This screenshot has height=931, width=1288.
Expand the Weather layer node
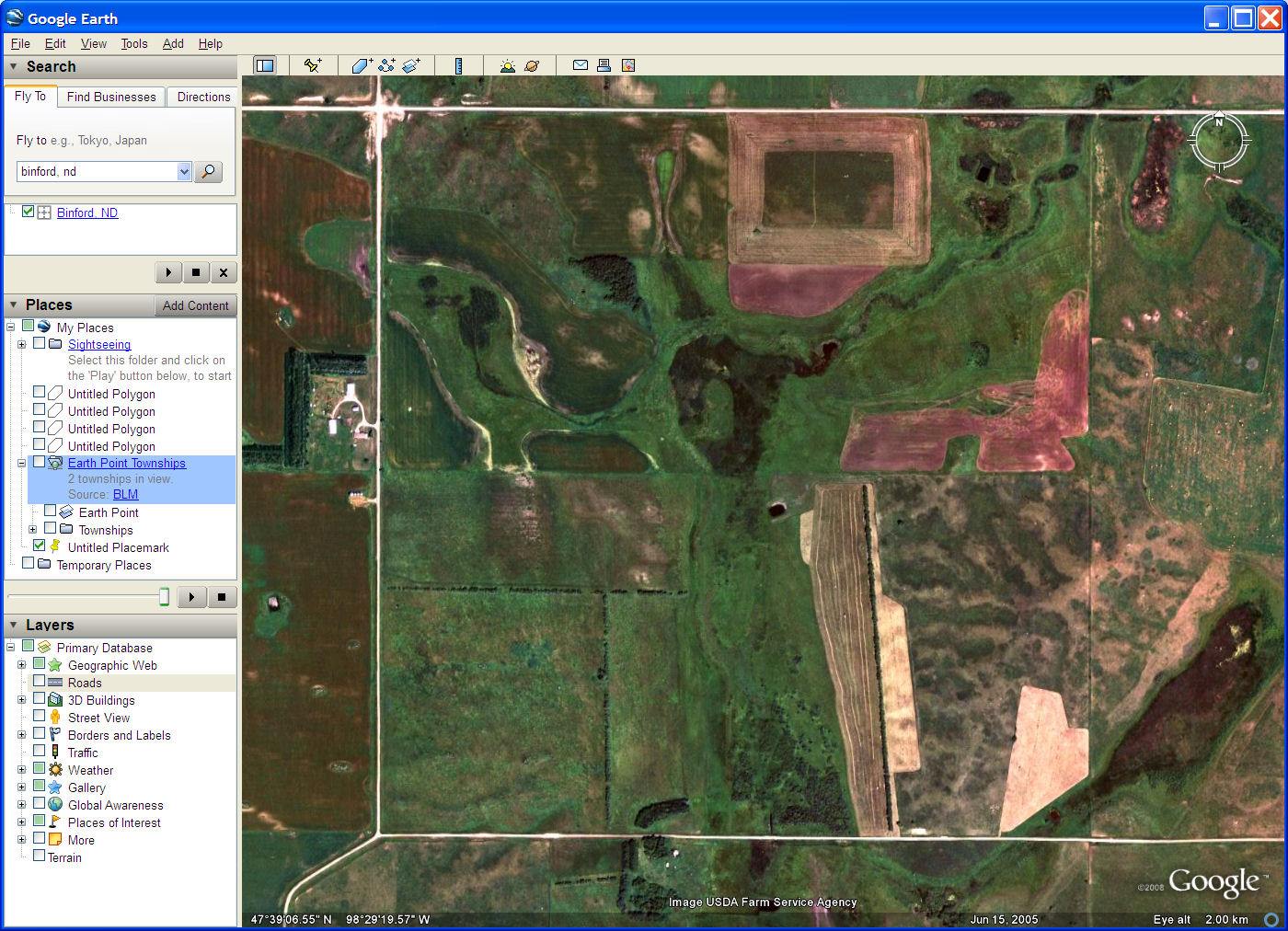tap(21, 770)
